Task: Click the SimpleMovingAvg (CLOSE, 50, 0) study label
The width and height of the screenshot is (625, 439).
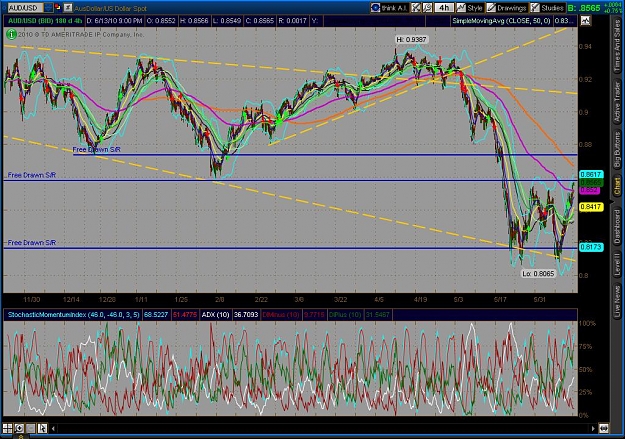Action: (502, 21)
